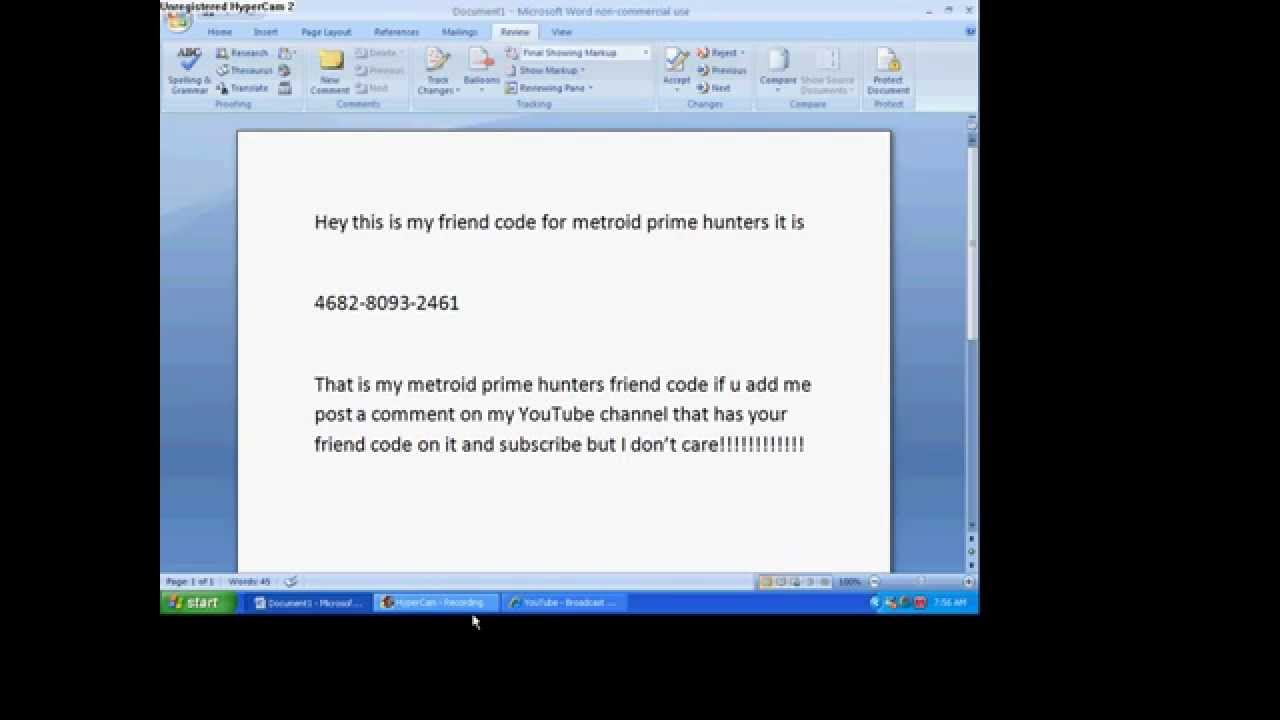Switch to the View tab
This screenshot has height=720, width=1280.
click(x=562, y=32)
